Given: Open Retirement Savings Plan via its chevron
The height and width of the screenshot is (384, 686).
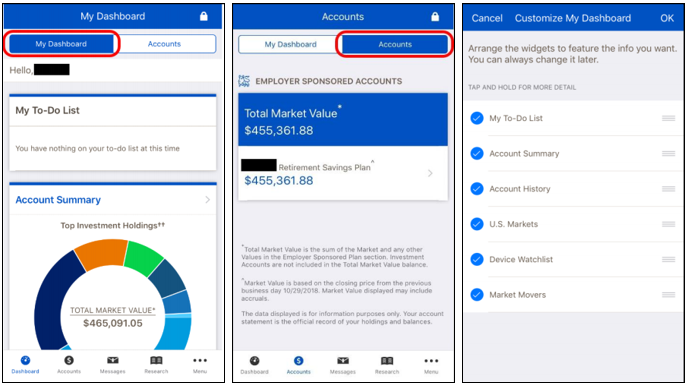Looking at the screenshot, I should pyautogui.click(x=430, y=173).
